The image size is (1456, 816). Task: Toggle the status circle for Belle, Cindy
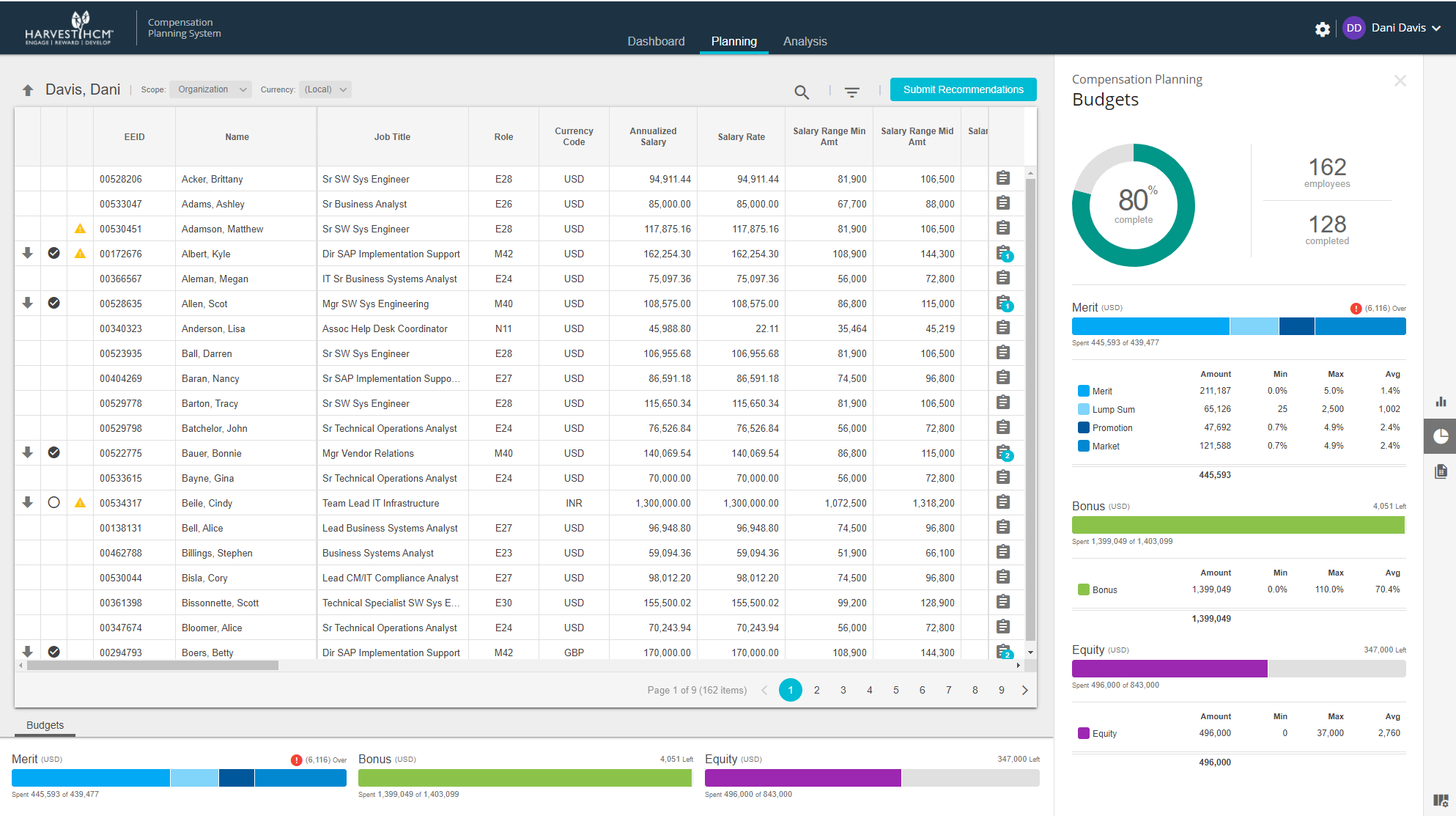(53, 503)
